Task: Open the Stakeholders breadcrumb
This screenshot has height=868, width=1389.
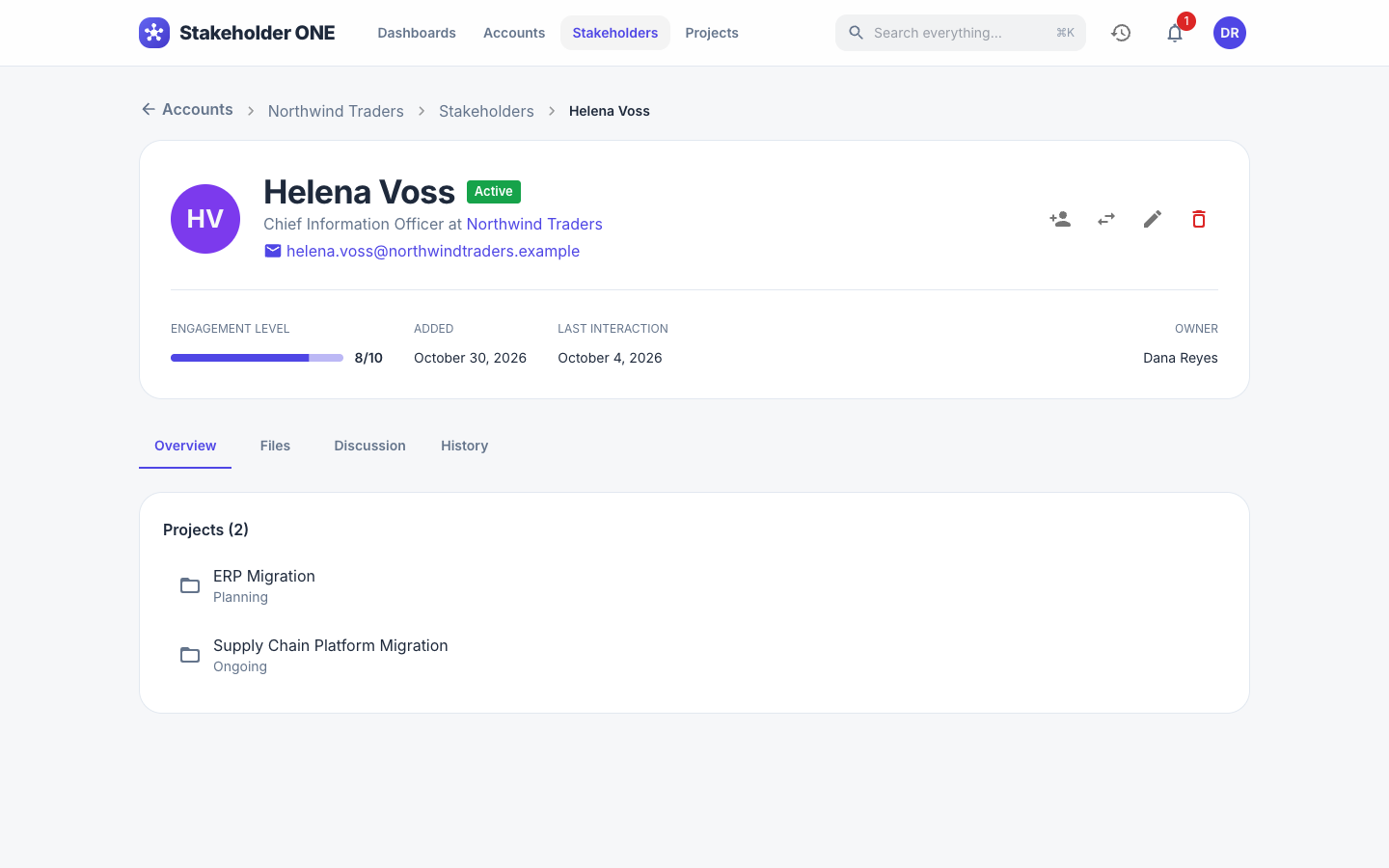Action: pyautogui.click(x=486, y=111)
